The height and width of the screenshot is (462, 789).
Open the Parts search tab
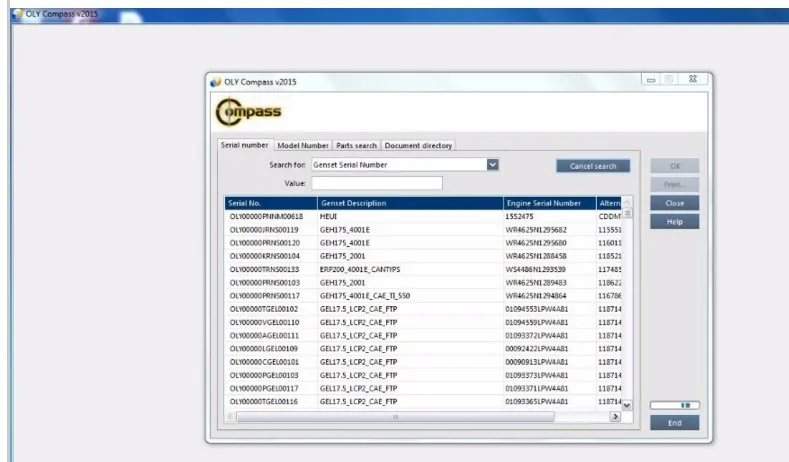356,145
